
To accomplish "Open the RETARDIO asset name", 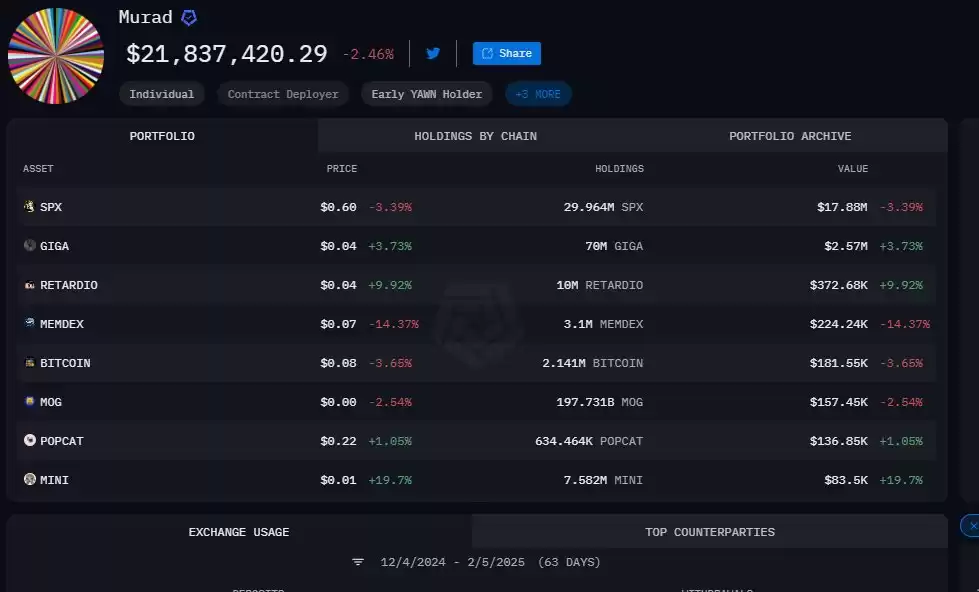I will (69, 285).
